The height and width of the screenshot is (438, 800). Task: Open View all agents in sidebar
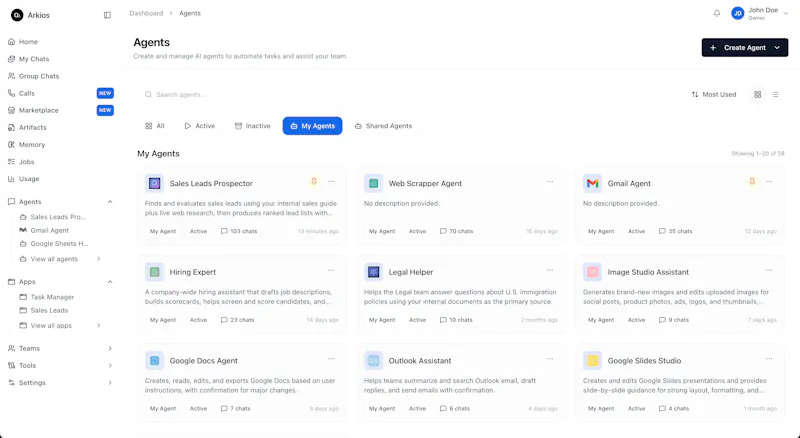click(60, 259)
